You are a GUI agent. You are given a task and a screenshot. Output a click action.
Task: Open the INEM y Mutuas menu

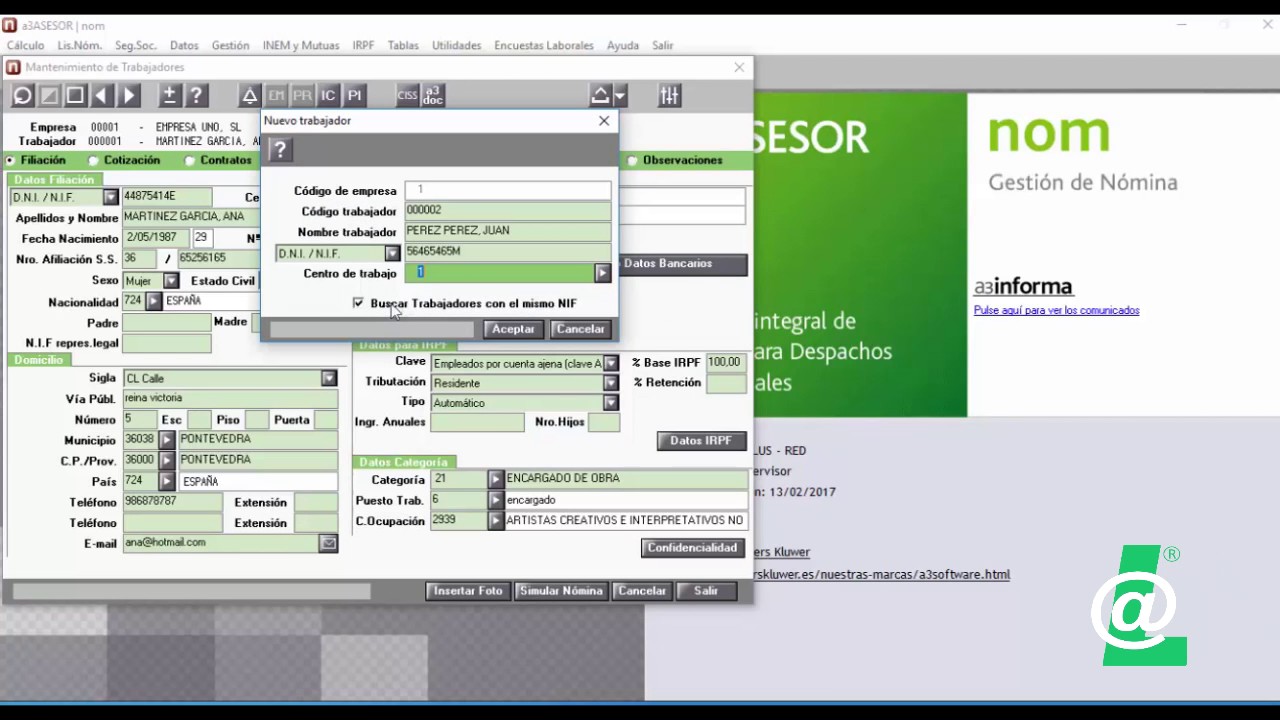pyautogui.click(x=301, y=45)
